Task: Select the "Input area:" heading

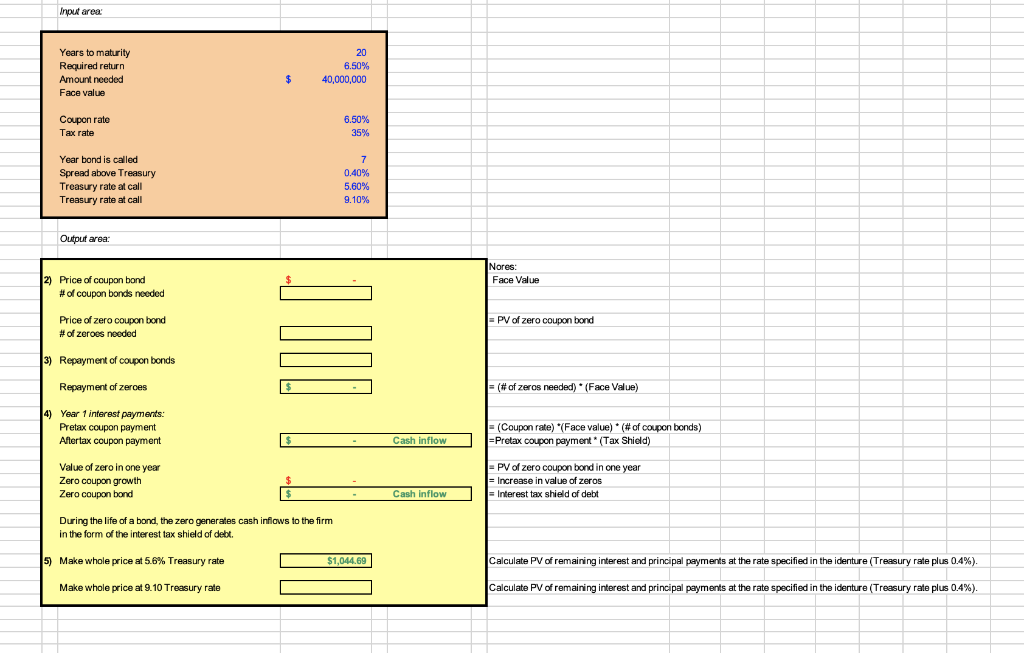Action: click(81, 12)
